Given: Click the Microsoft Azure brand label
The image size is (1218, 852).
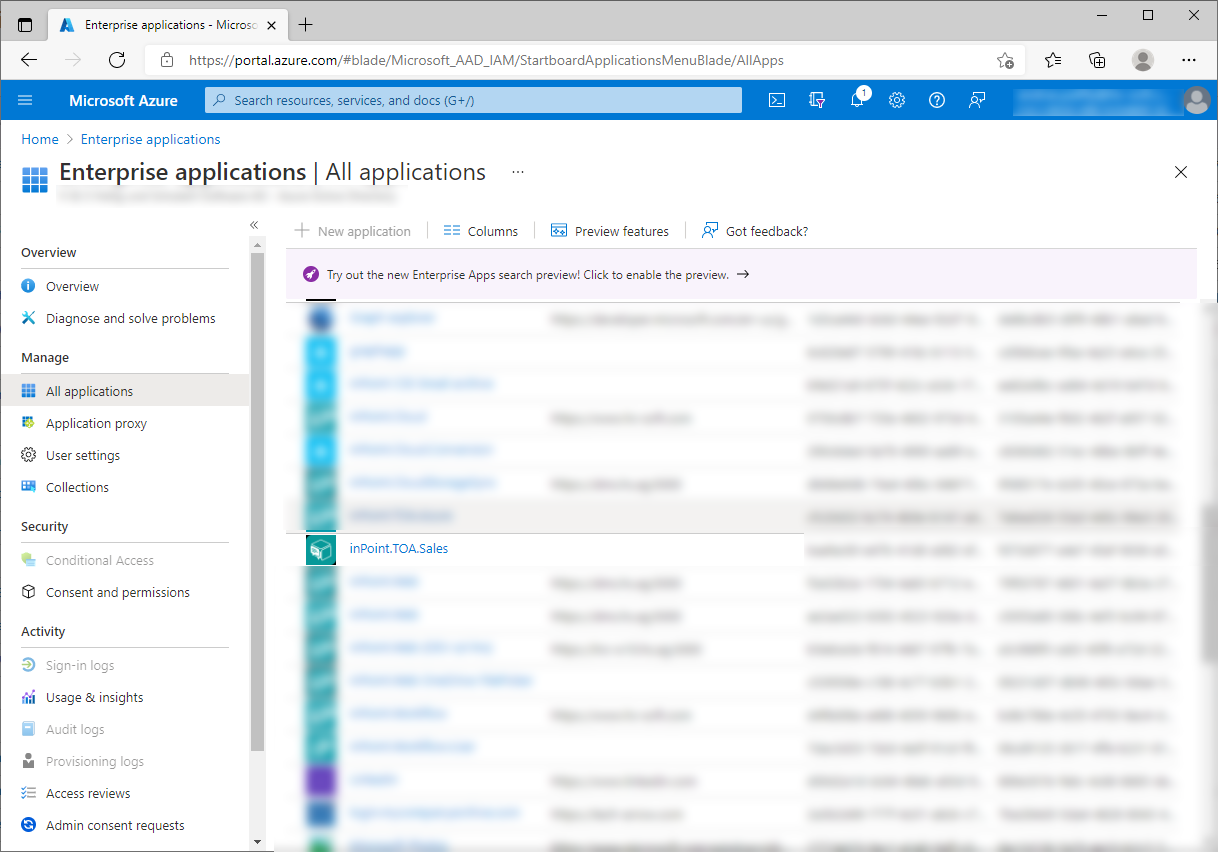Looking at the screenshot, I should pyautogui.click(x=123, y=100).
